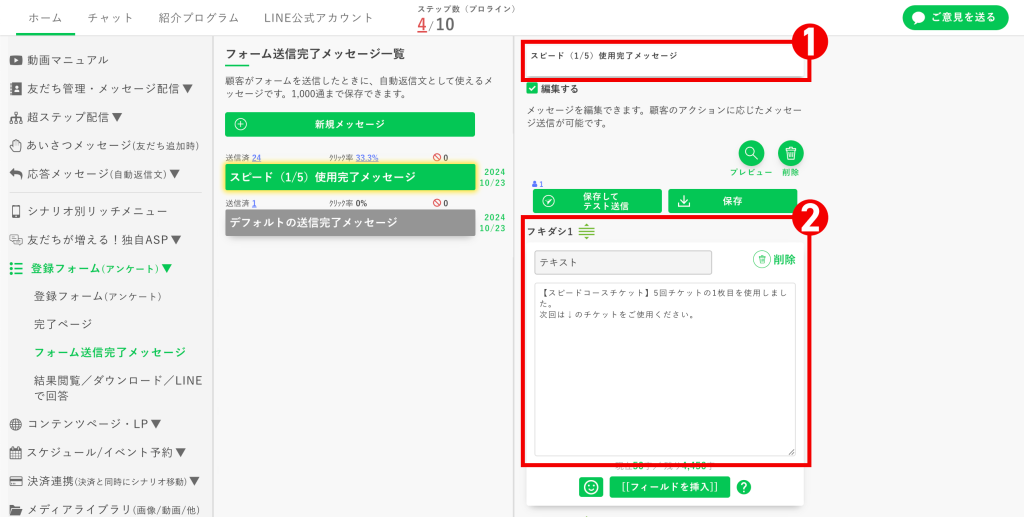Image resolution: width=1024 pixels, height=517 pixels.
Task: Click the globe icon beside コンテンツページ
Action: pyautogui.click(x=16, y=424)
